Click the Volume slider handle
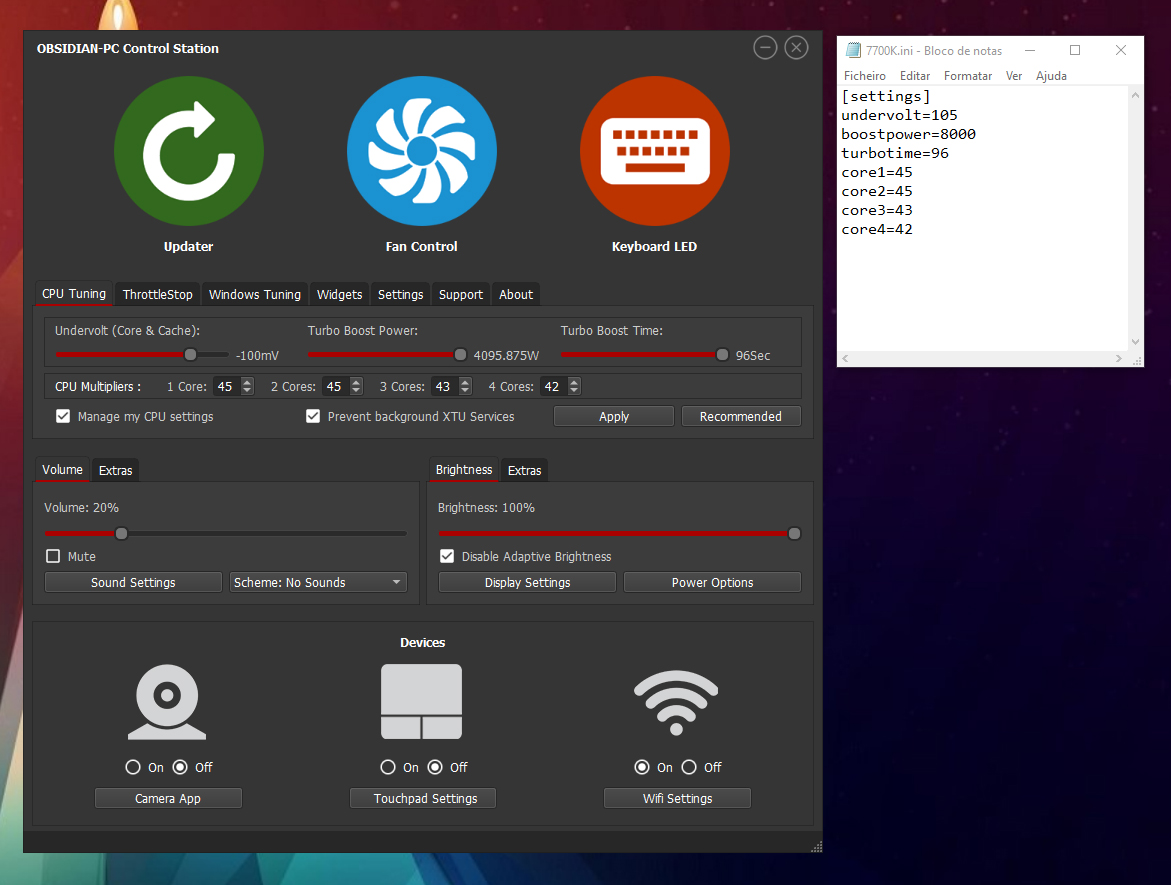 121,533
